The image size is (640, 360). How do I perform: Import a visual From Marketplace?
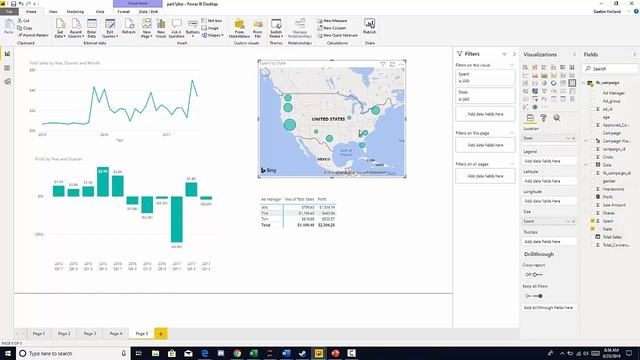(x=239, y=28)
